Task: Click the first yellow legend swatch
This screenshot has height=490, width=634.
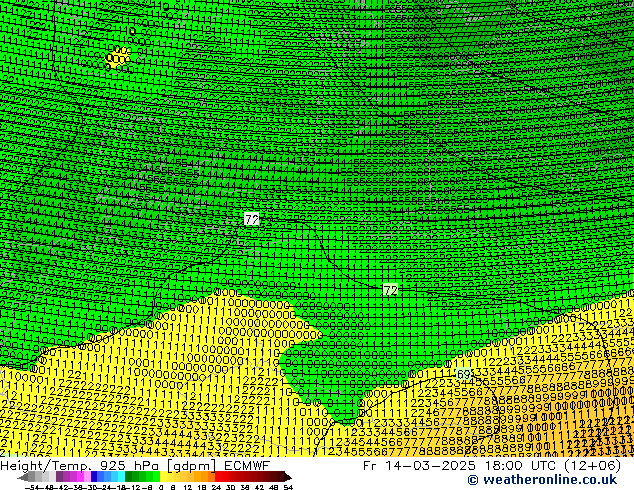Action: [x=163, y=476]
